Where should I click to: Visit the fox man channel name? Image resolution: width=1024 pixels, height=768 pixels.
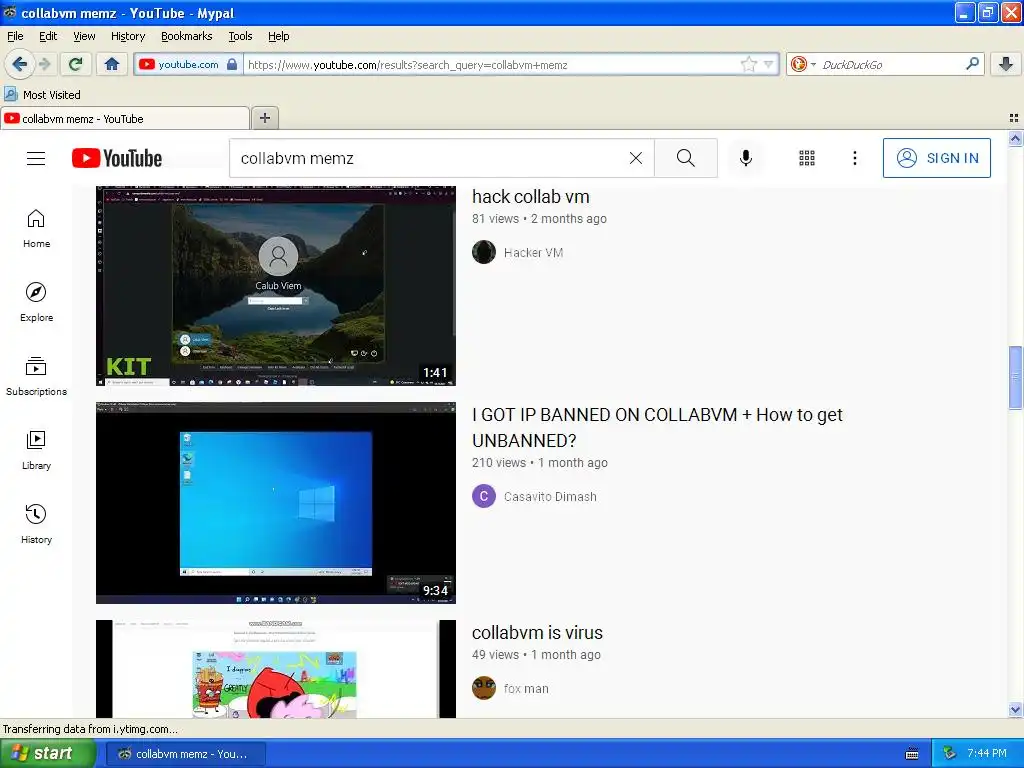tap(526, 688)
